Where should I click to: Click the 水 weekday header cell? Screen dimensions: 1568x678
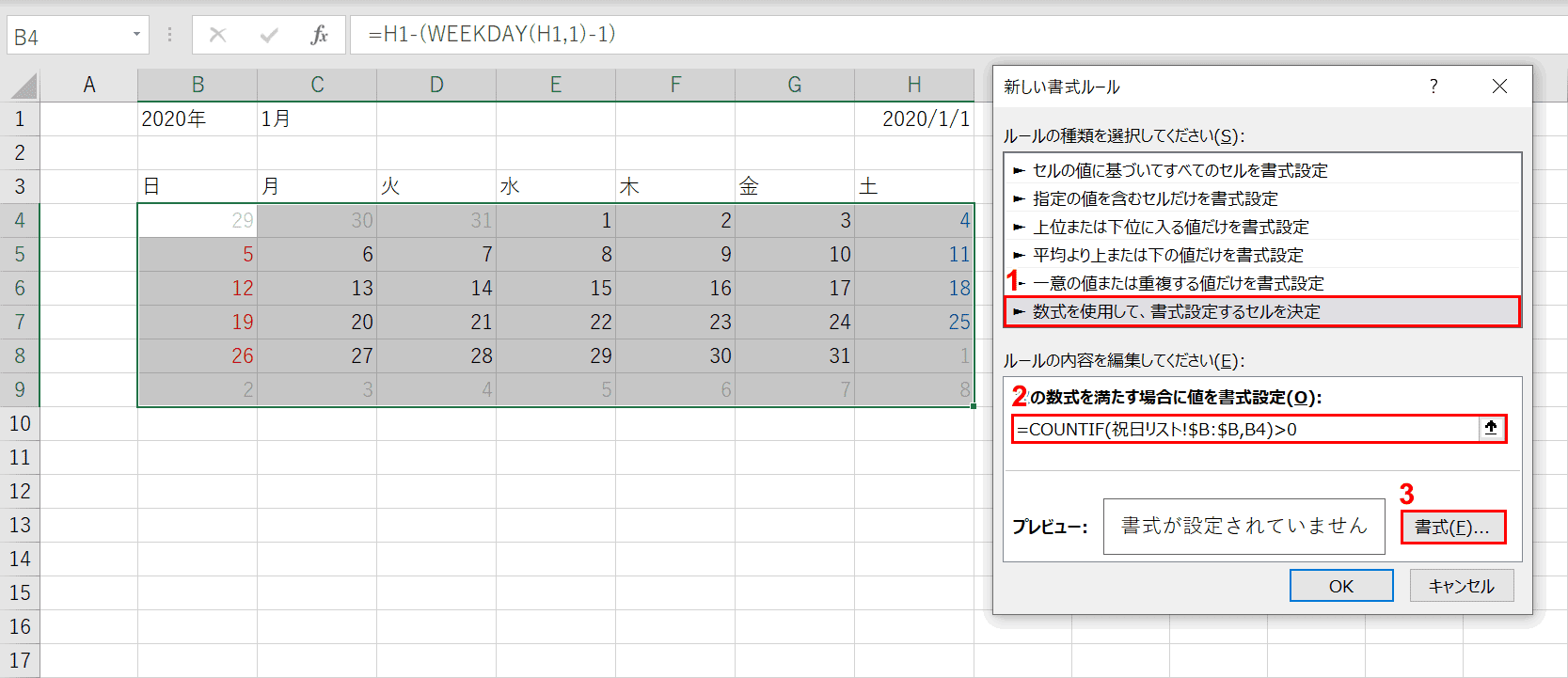pos(556,187)
